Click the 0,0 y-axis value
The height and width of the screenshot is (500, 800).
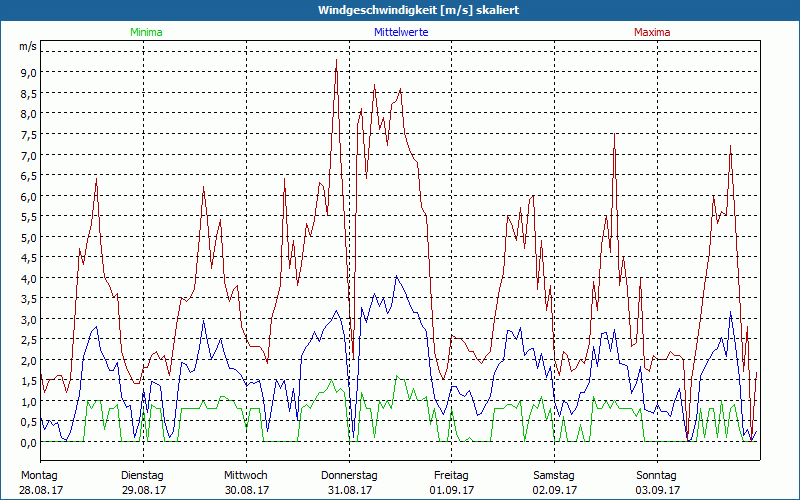pos(29,443)
